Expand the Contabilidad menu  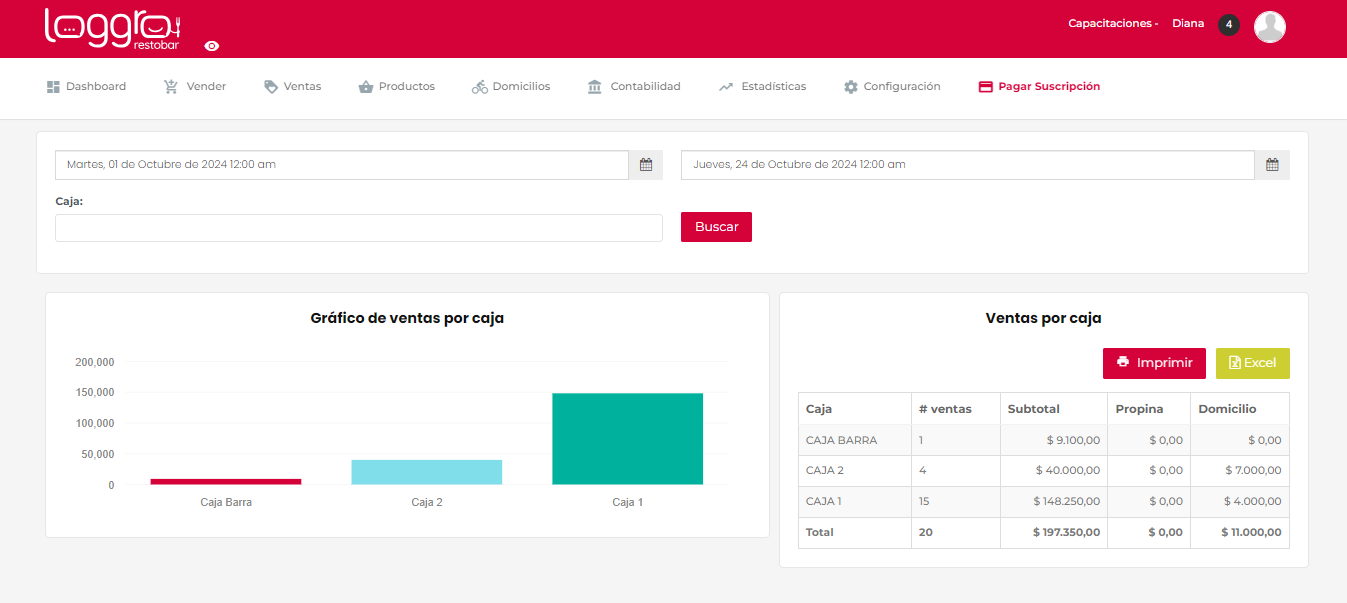click(x=634, y=87)
